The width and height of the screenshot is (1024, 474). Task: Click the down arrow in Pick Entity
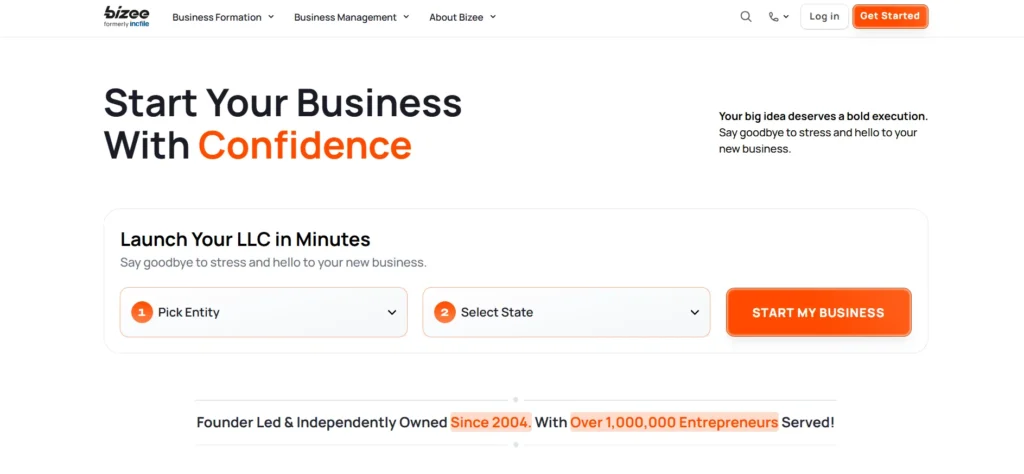[x=392, y=312]
